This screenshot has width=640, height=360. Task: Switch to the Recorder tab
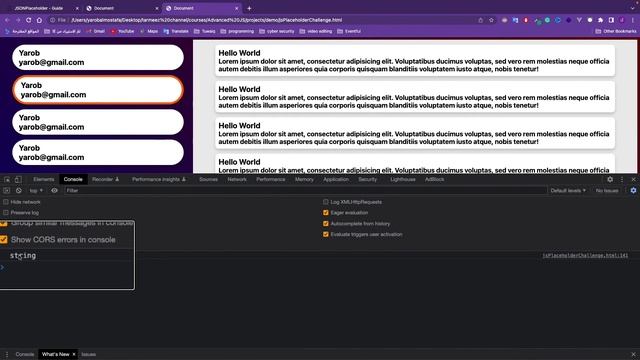pyautogui.click(x=105, y=179)
